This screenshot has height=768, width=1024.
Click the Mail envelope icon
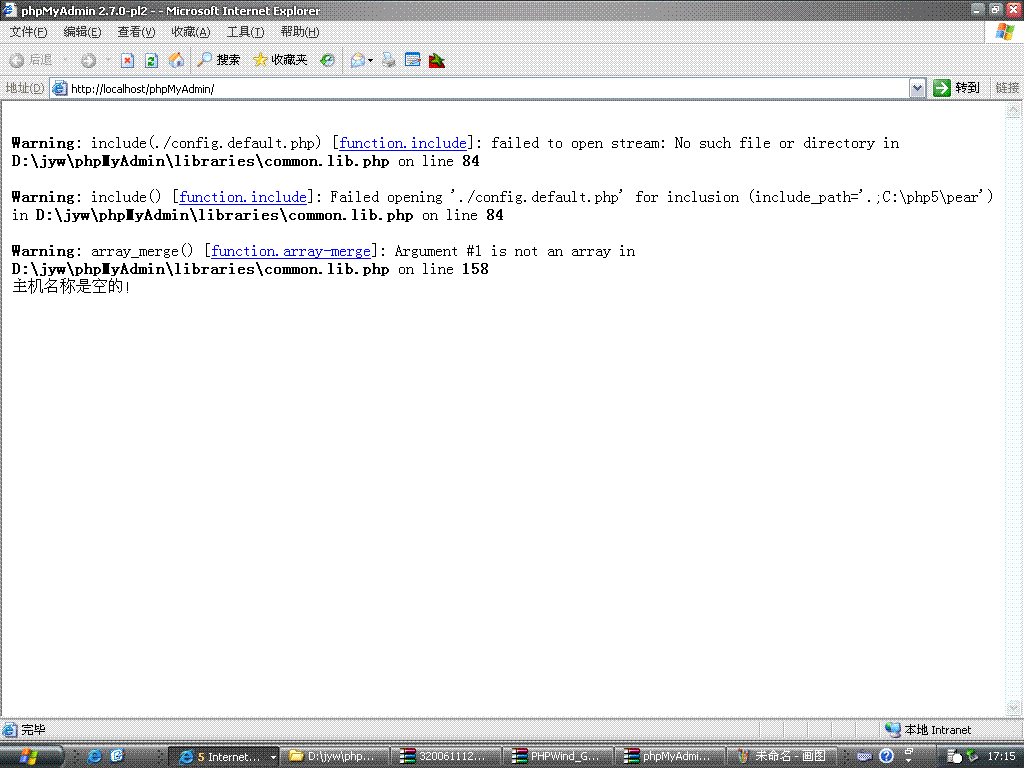click(x=357, y=60)
